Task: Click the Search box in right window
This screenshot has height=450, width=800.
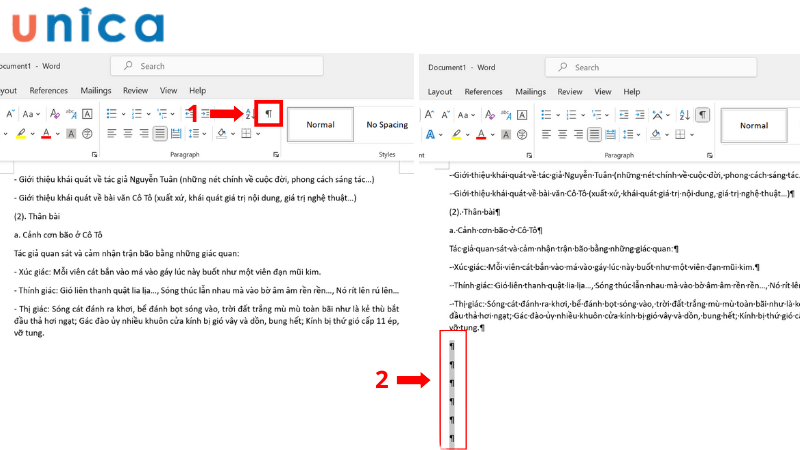Action: (651, 67)
